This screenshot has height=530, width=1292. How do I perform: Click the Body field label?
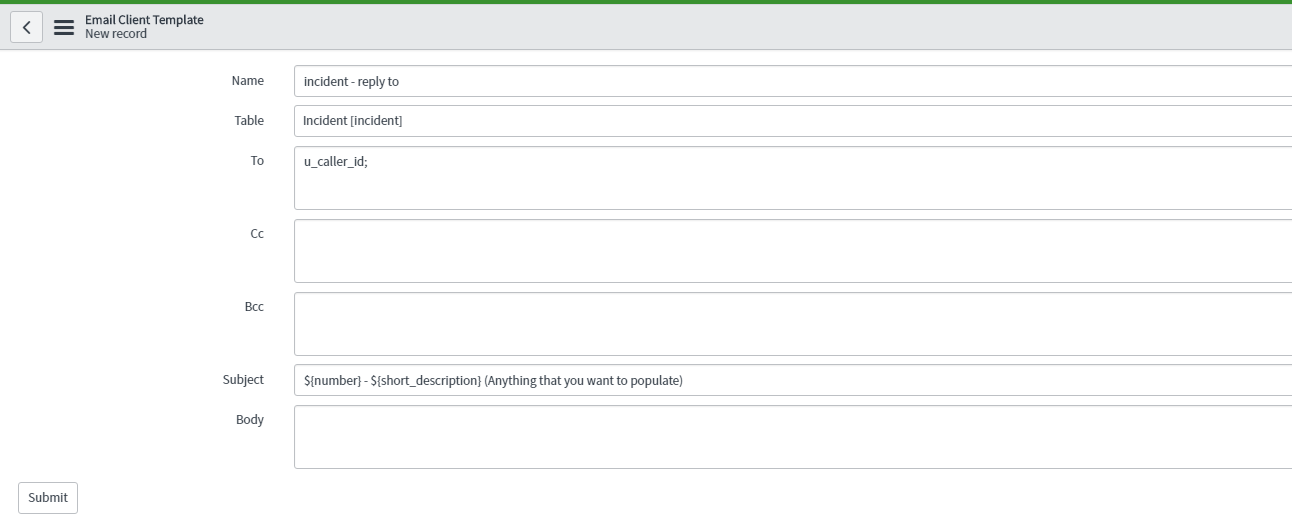coord(250,419)
